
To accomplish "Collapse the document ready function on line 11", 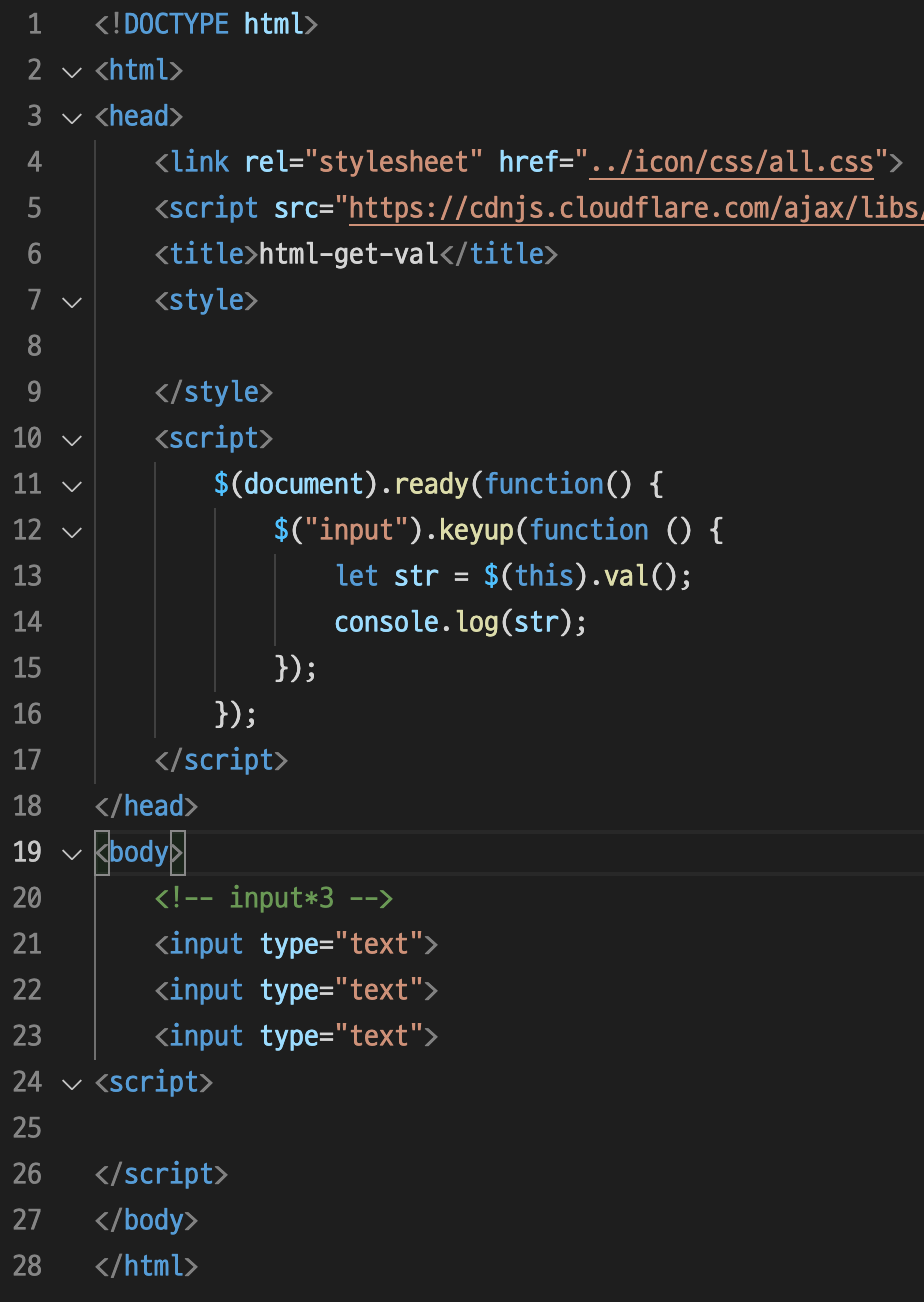I will [x=71, y=485].
